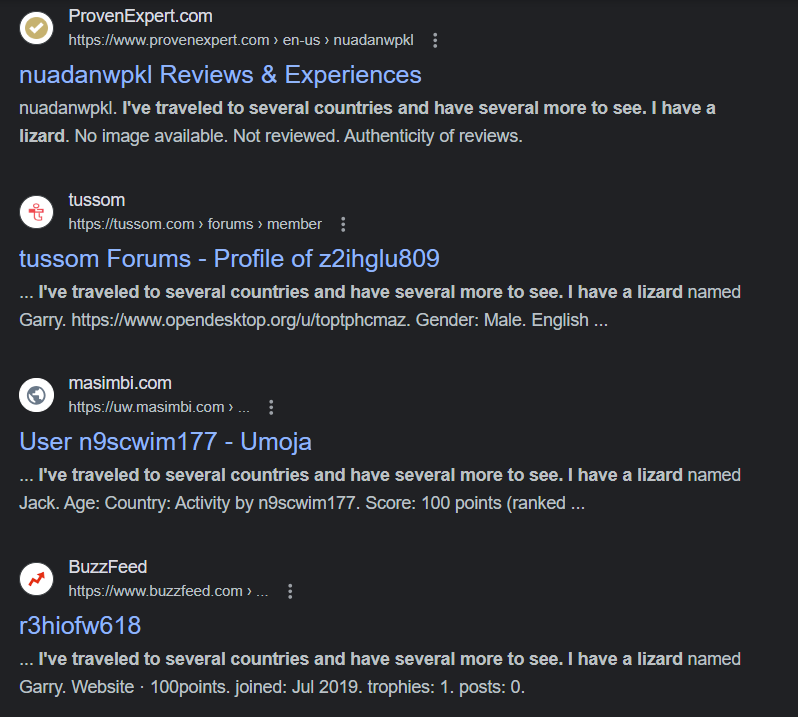Screen dimensions: 798x717
Task: Click the "BuzzFeed" site name
Action: [x=108, y=567]
